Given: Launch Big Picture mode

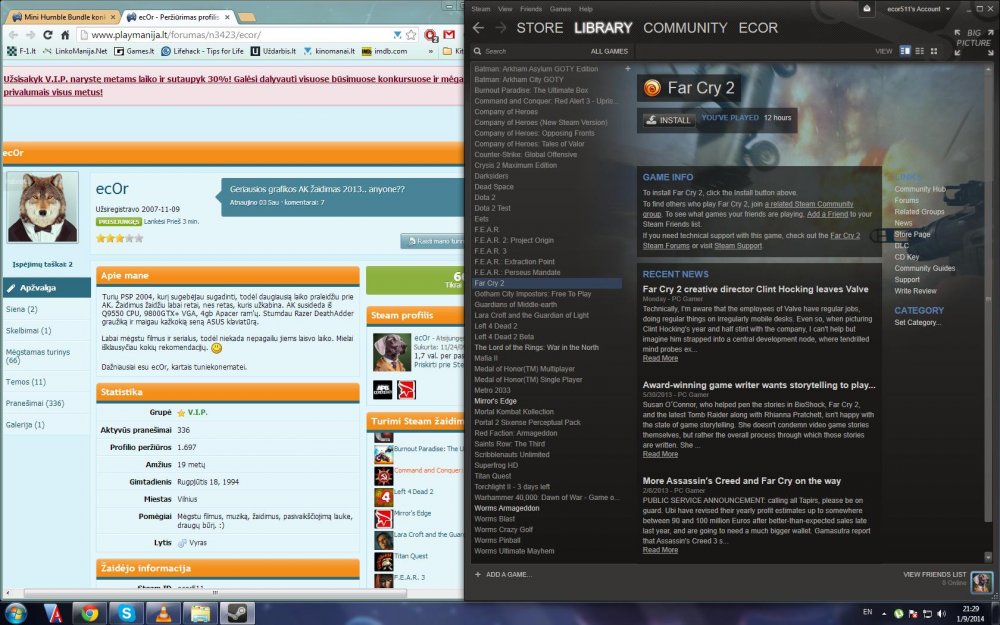Looking at the screenshot, I should coord(972,40).
